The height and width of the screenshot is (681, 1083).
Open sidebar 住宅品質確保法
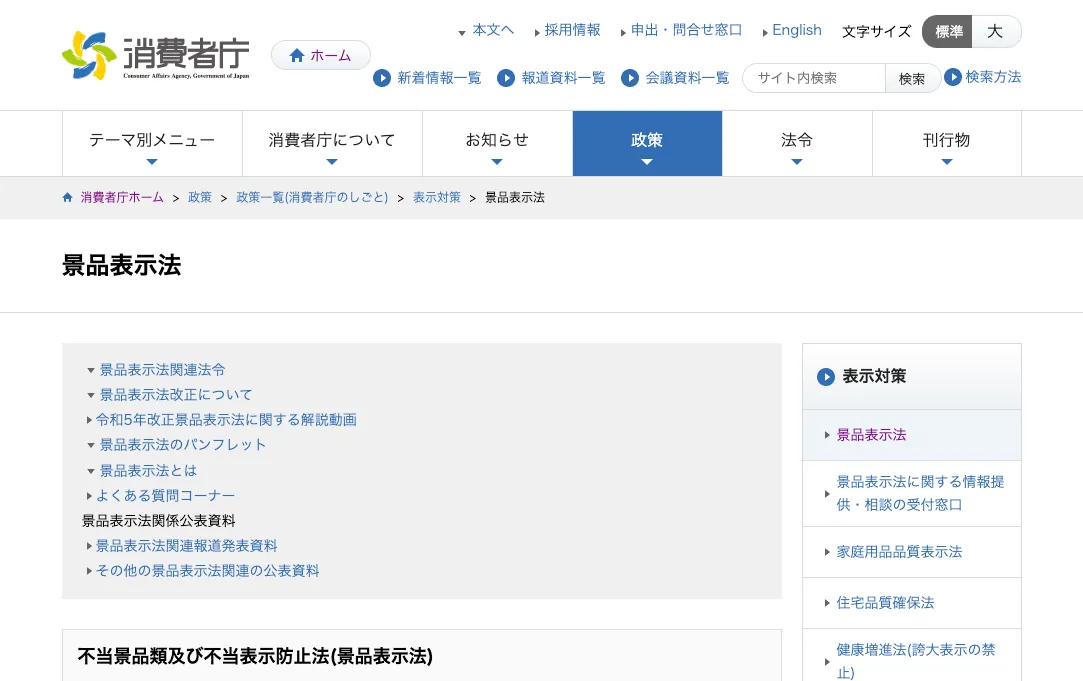point(912,603)
